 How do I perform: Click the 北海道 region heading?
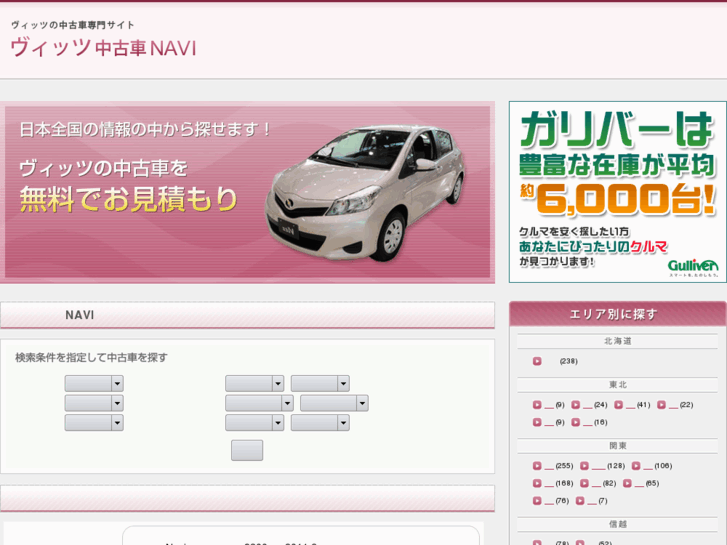point(618,341)
